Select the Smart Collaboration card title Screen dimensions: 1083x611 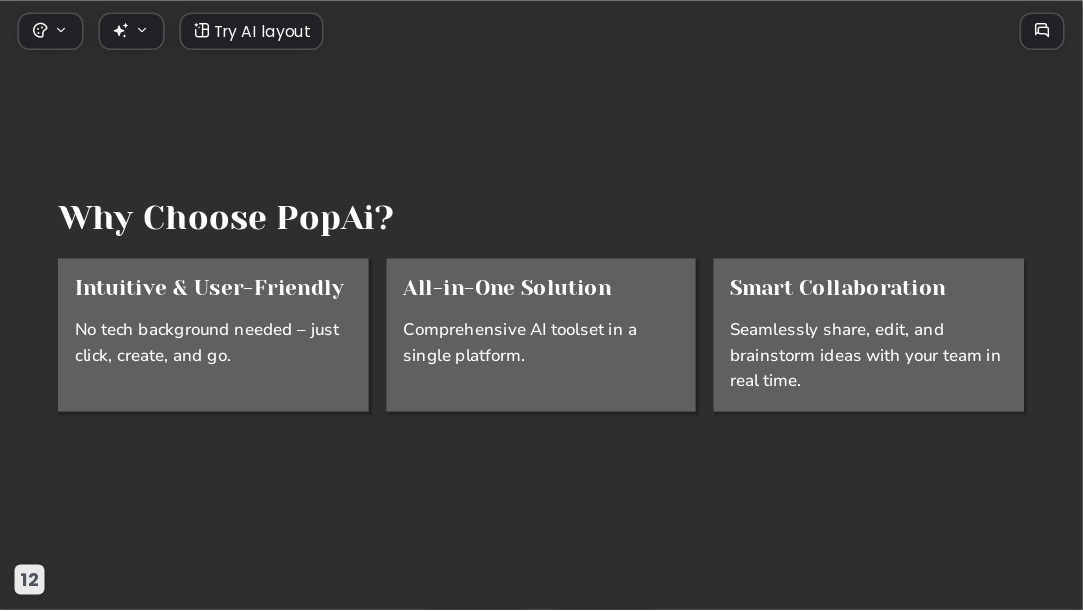tap(837, 287)
